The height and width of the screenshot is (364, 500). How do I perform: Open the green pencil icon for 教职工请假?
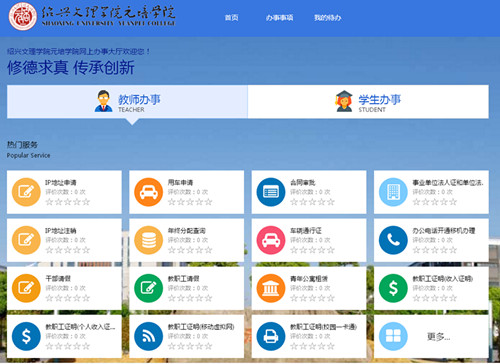click(148, 288)
